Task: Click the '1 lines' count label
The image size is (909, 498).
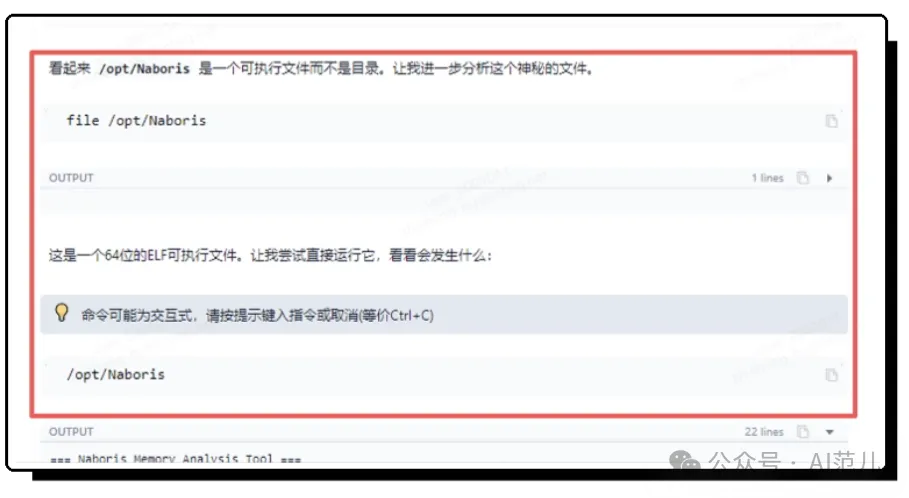Action: pyautogui.click(x=768, y=178)
